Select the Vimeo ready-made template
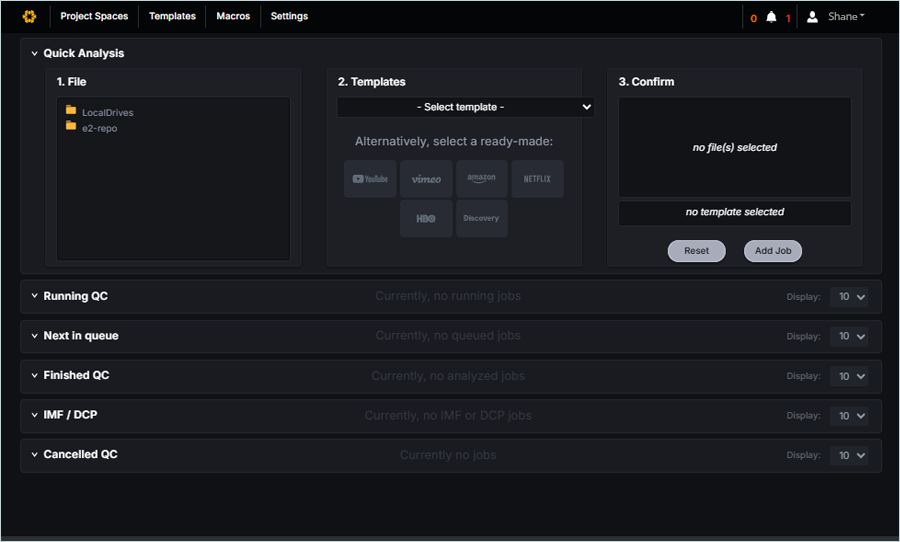Viewport: 900px width, 542px height. click(426, 179)
